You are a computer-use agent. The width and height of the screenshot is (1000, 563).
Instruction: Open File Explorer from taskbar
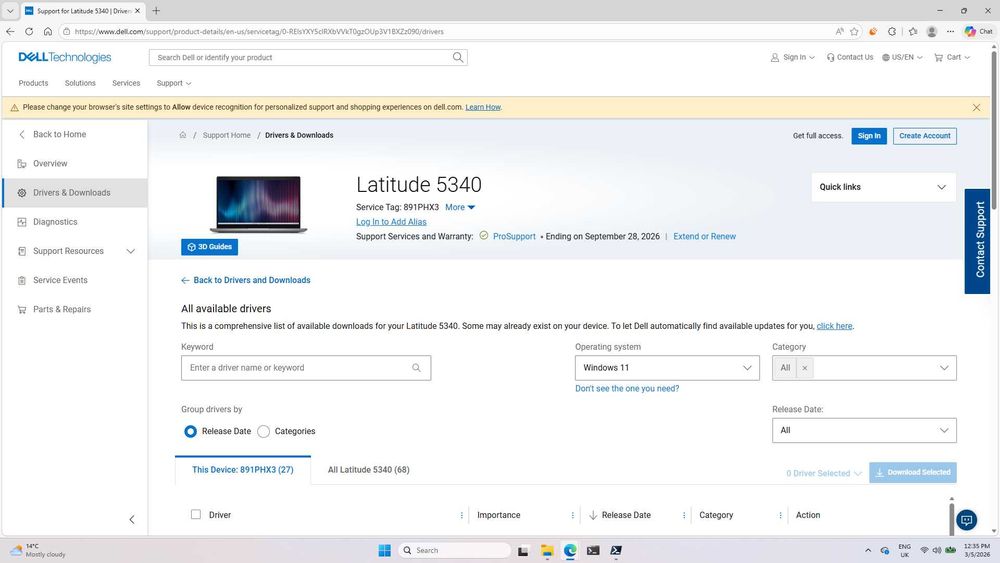547,550
